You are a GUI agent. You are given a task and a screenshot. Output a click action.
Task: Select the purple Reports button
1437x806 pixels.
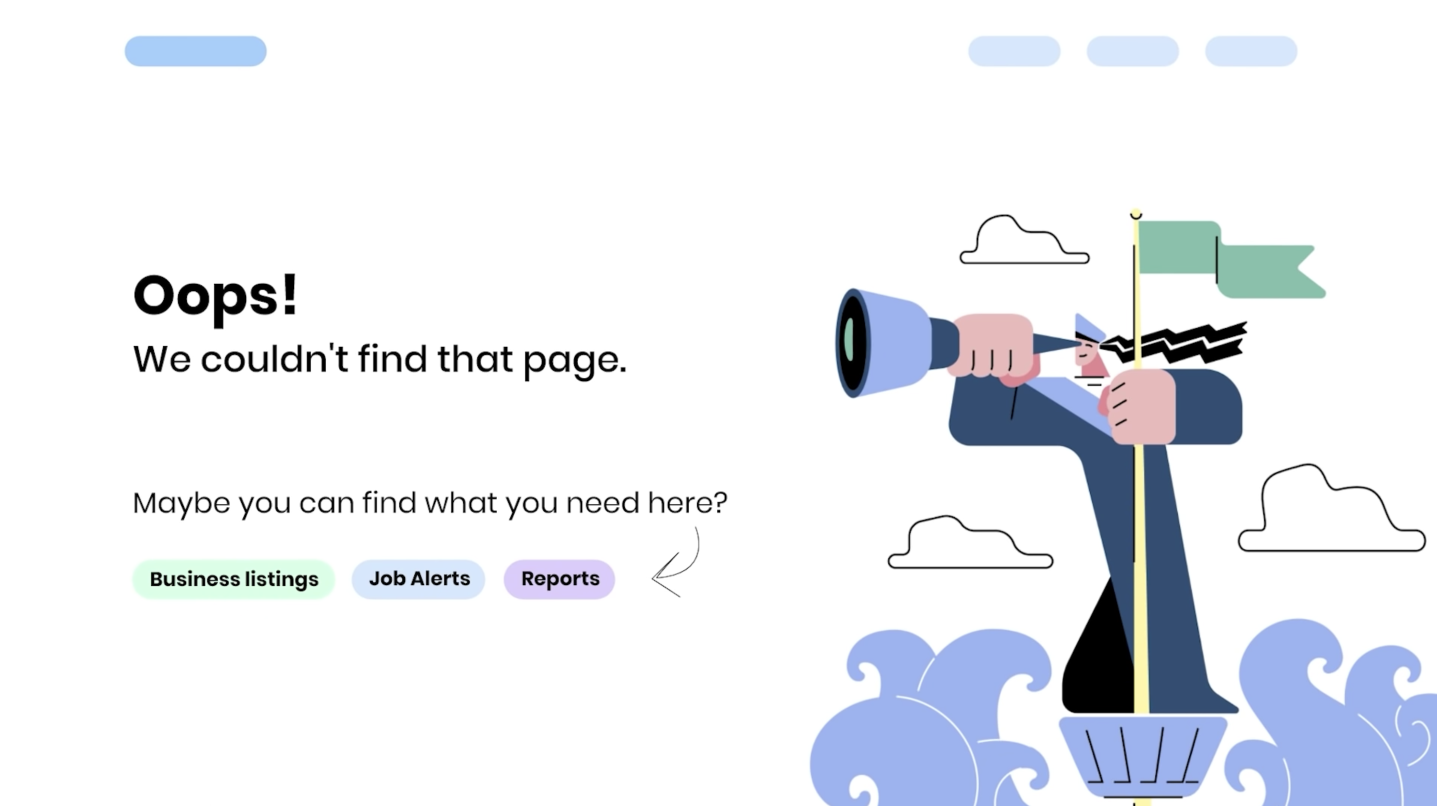559,579
